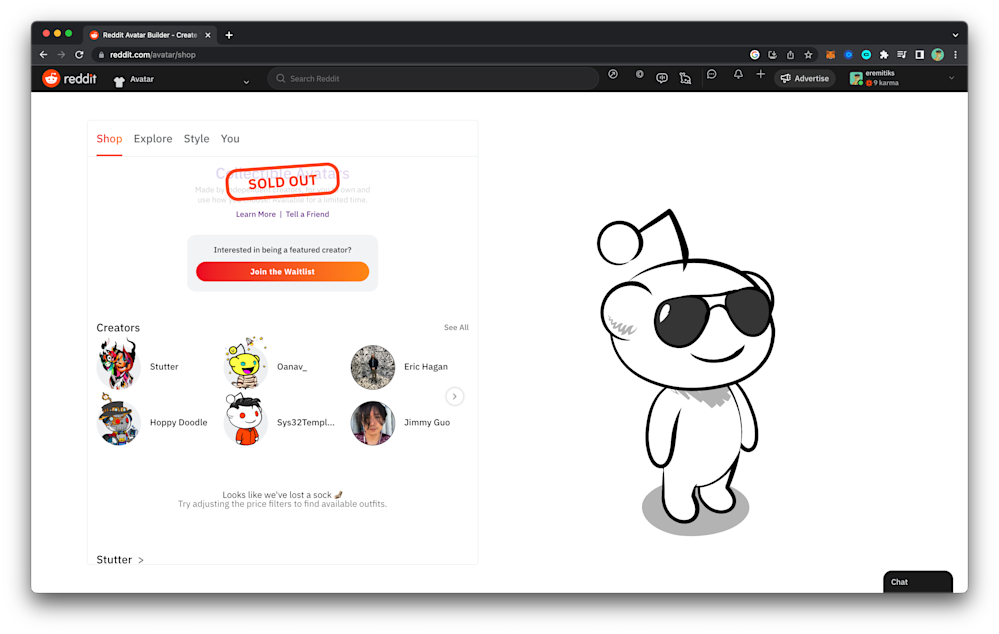Viewport: 999px width, 634px height.
Task: Click the reddit.com address bar
Action: [420, 55]
